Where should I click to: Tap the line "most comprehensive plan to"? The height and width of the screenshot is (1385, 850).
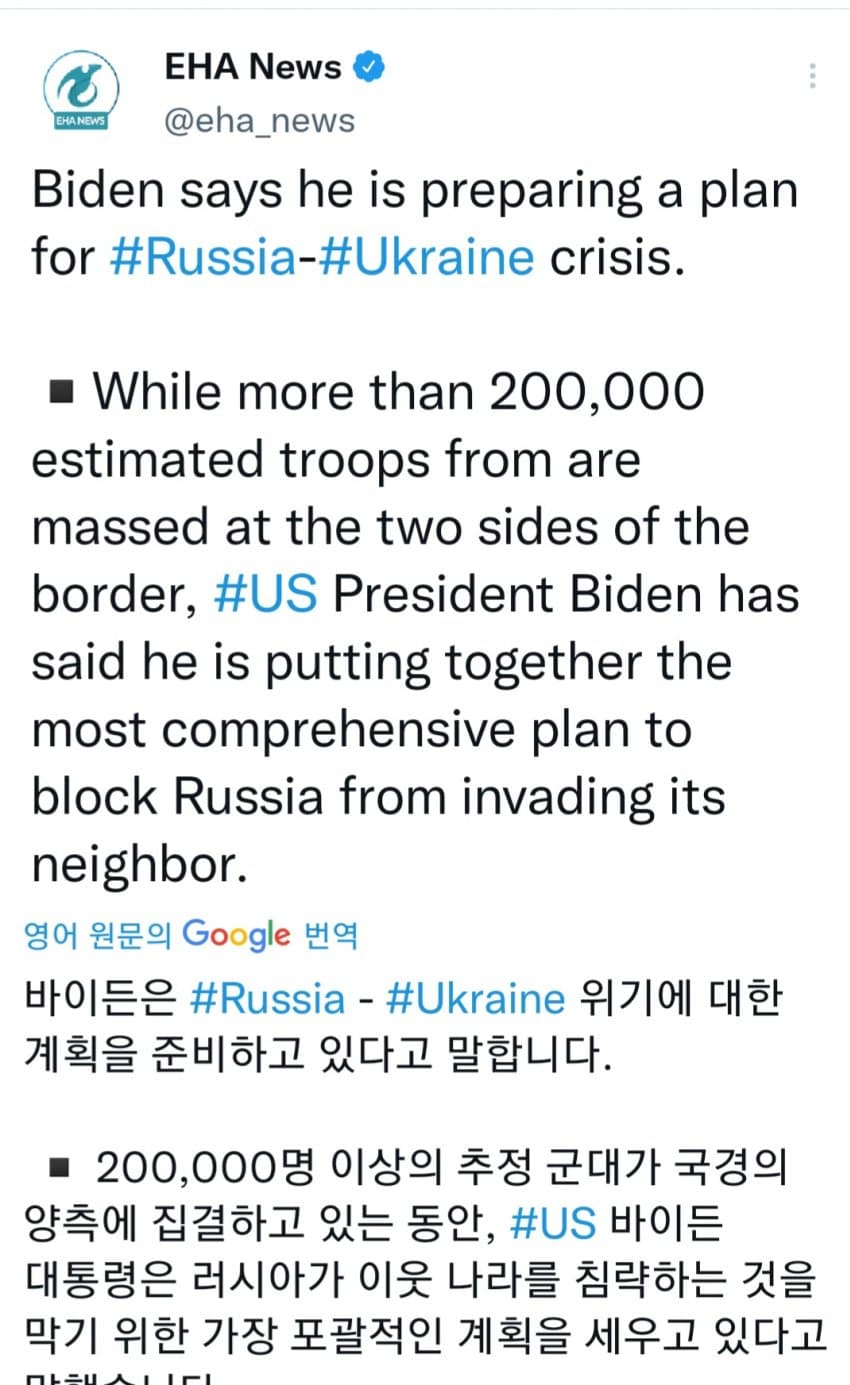pos(361,730)
